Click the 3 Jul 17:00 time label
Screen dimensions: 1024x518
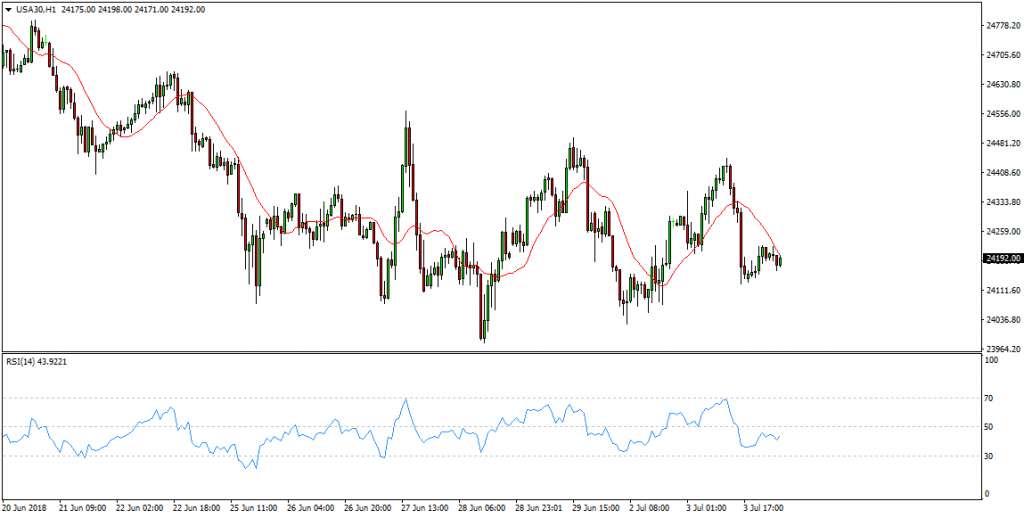pyautogui.click(x=763, y=507)
